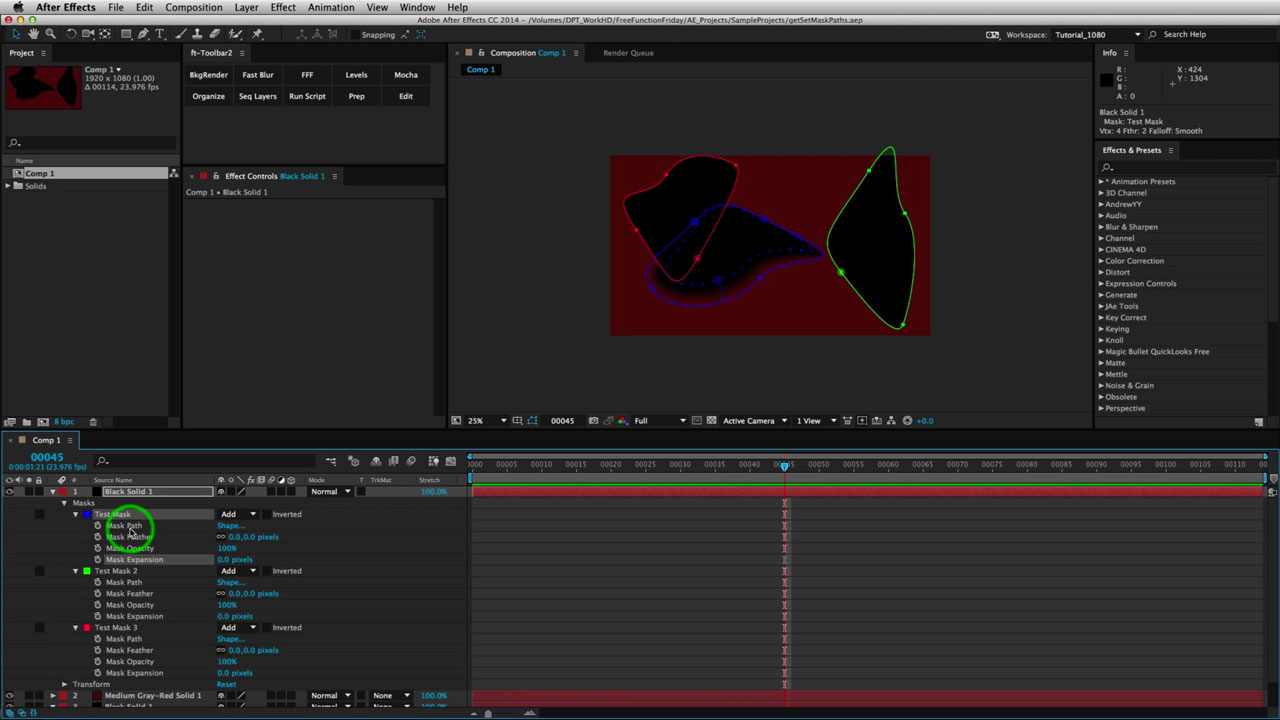The width and height of the screenshot is (1280, 720).
Task: Hide the Medium Gray-Red Solid 1 layer
Action: [x=9, y=696]
